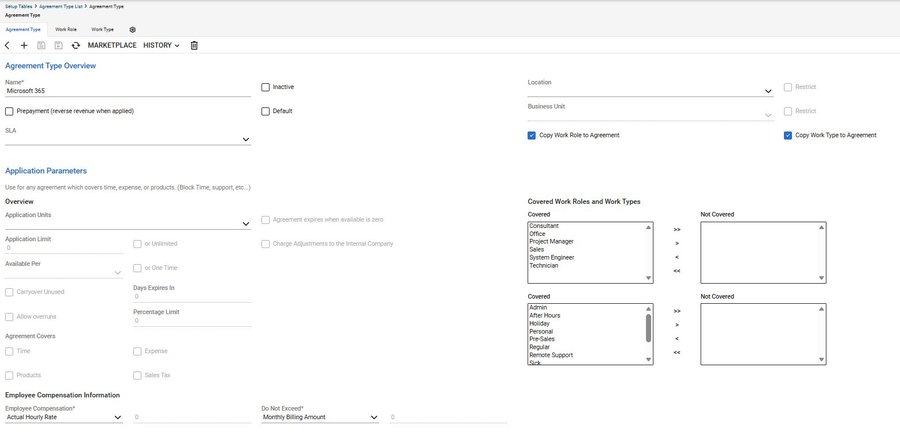Go back using the left arrow icon
This screenshot has height=437, width=900.
7,45
